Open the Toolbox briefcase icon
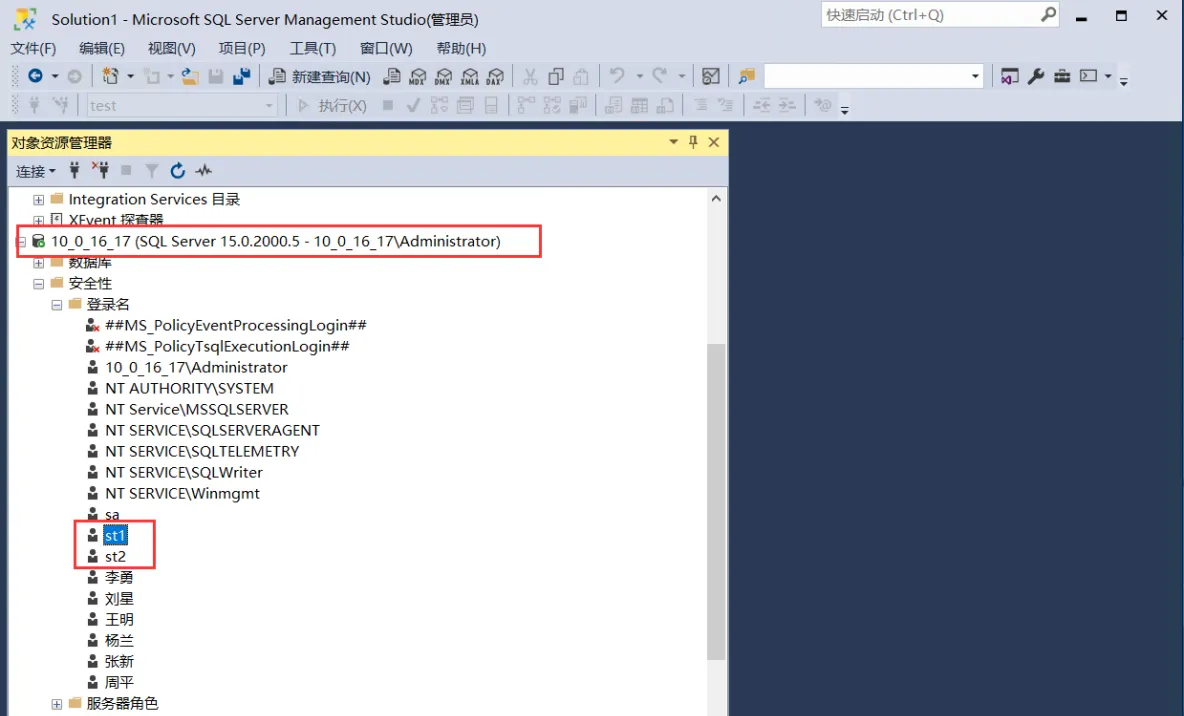Image resolution: width=1184 pixels, height=716 pixels. (x=1062, y=76)
